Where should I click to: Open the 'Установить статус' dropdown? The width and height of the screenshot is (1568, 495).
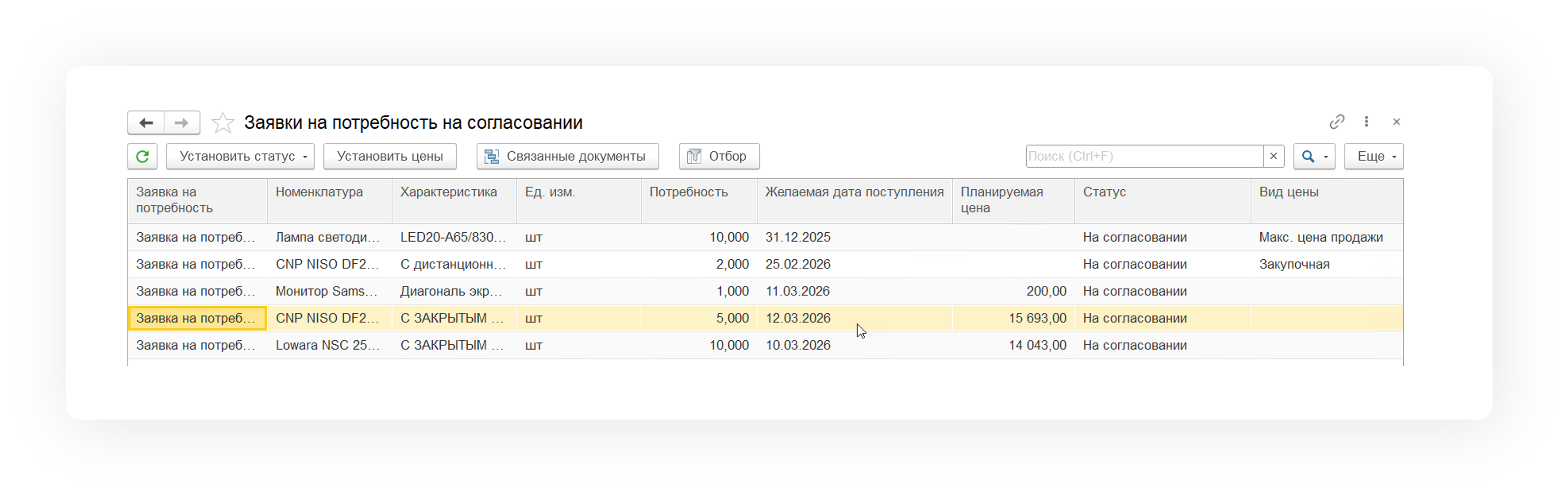(241, 156)
